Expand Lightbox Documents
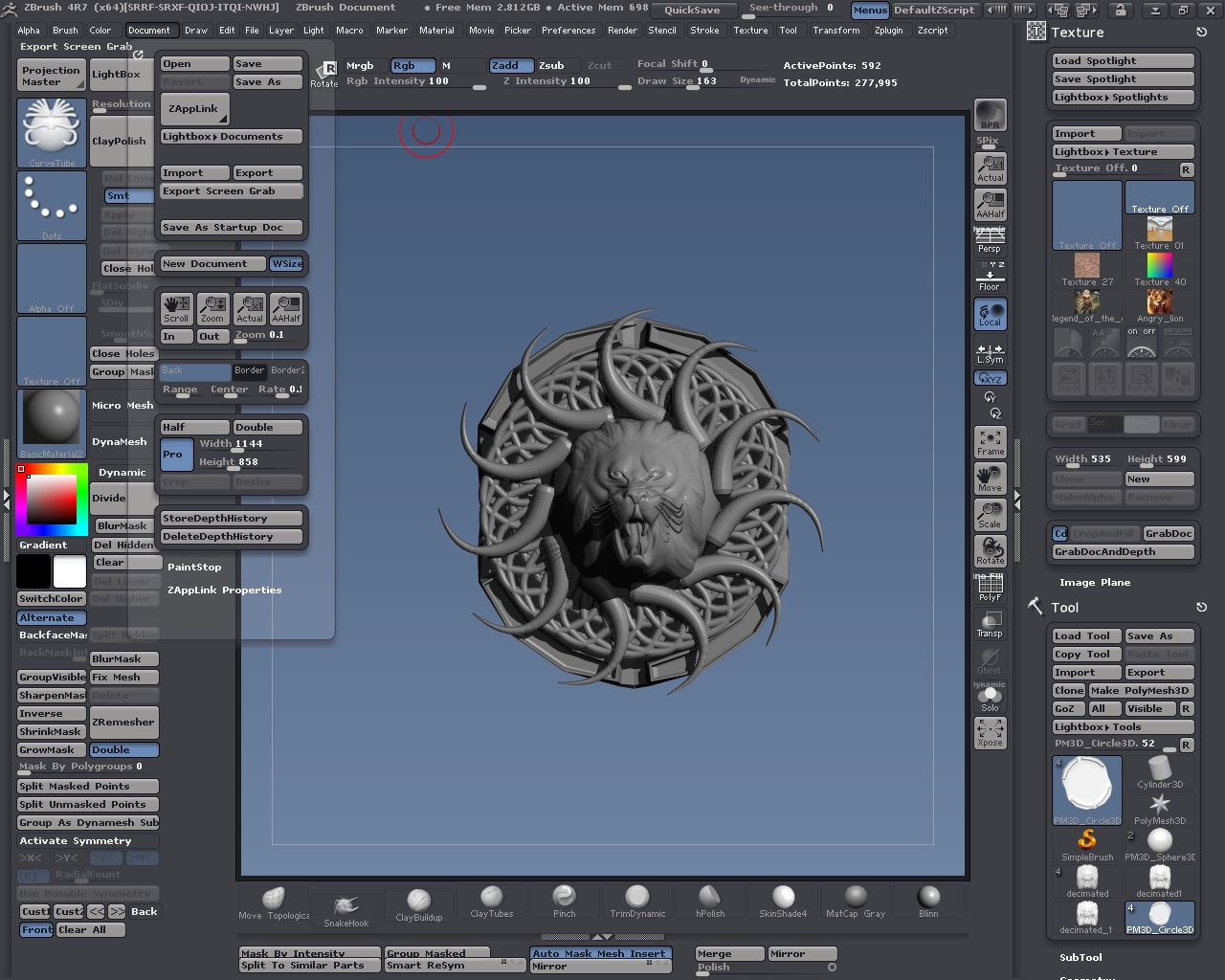This screenshot has width=1225, height=980. click(232, 137)
